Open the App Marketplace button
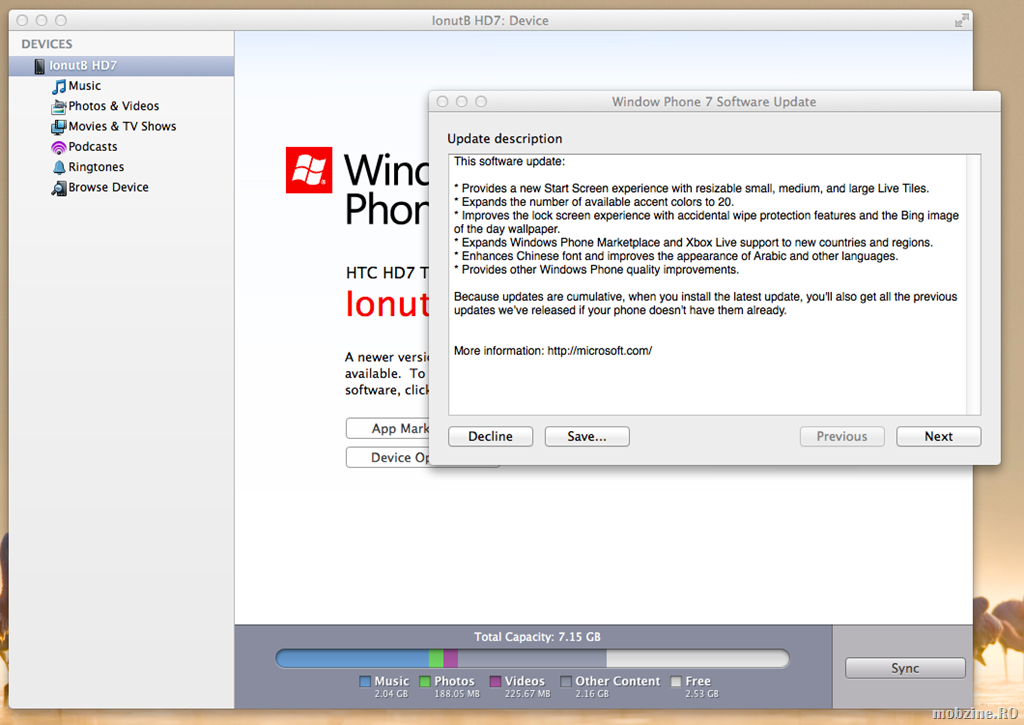Viewport: 1024px width, 725px height. (387, 428)
